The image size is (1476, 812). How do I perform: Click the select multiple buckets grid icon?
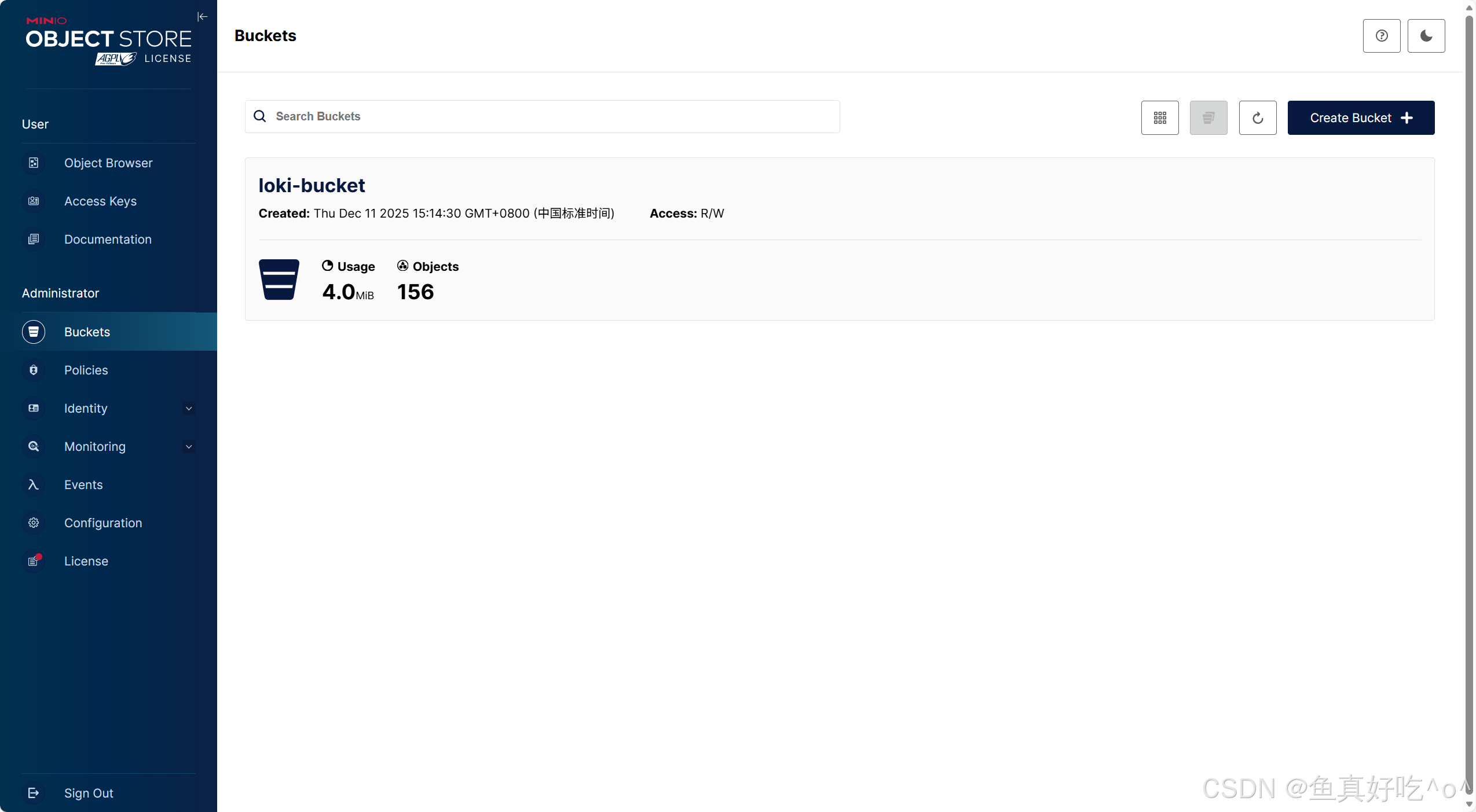click(x=1159, y=118)
